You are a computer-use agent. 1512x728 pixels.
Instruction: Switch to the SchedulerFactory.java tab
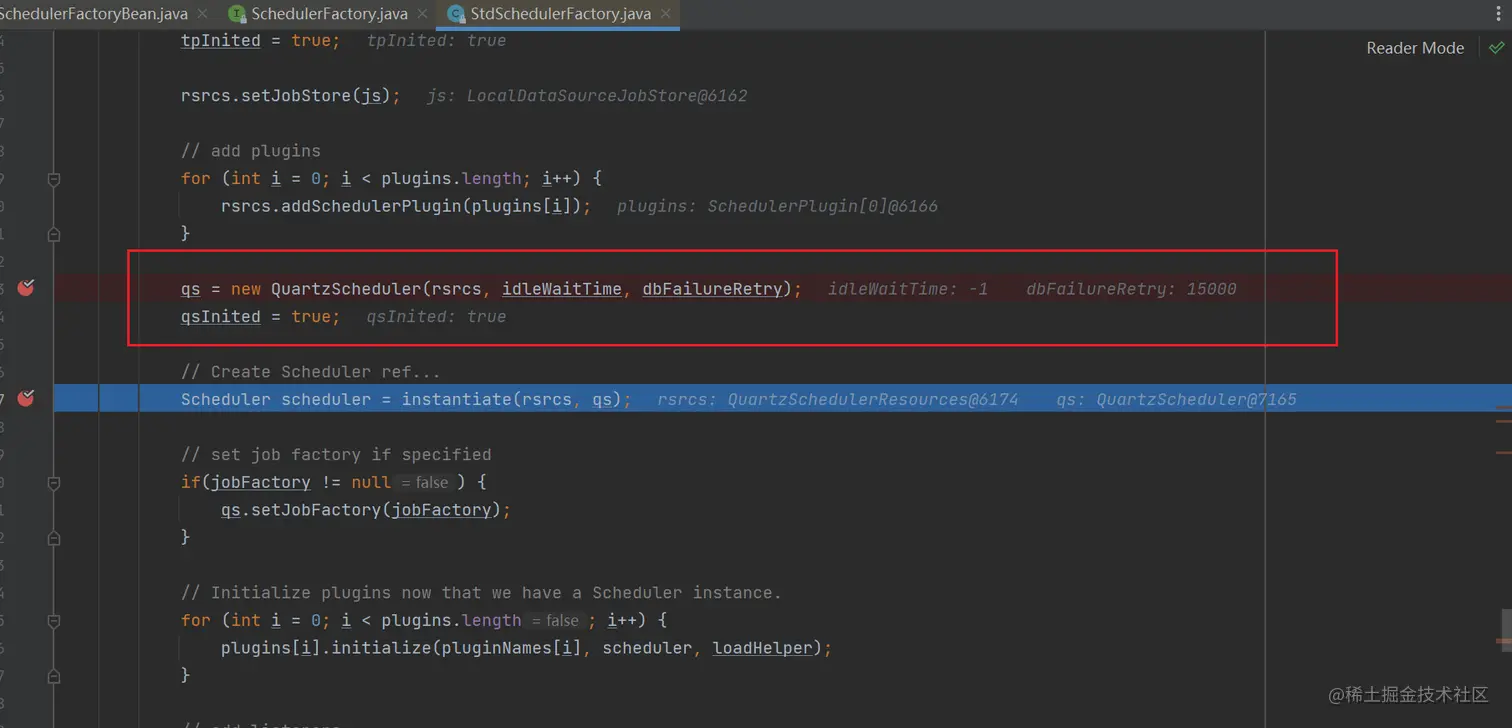pos(329,14)
